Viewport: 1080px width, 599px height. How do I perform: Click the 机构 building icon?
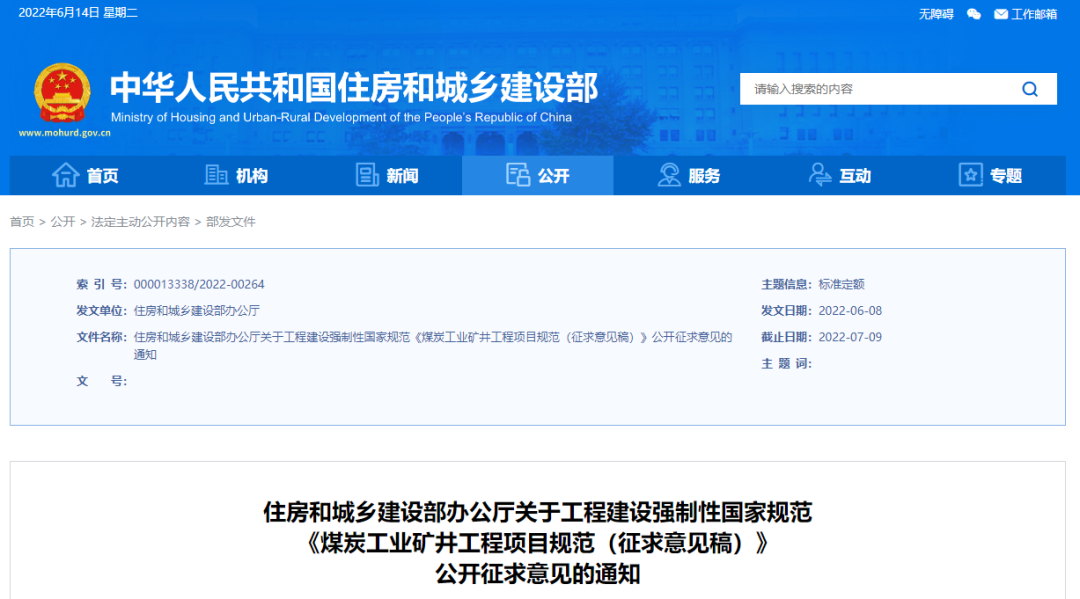[216, 175]
